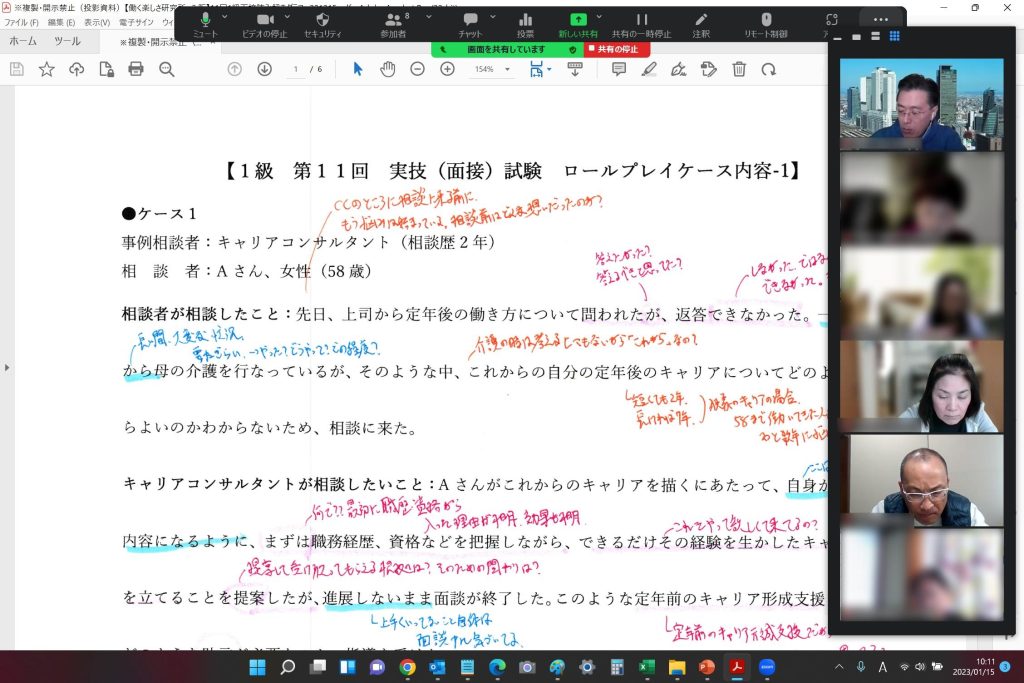Screen dimensions: 1024x683
Task: Mute the microphone in Zoom toolbar
Action: point(205,20)
